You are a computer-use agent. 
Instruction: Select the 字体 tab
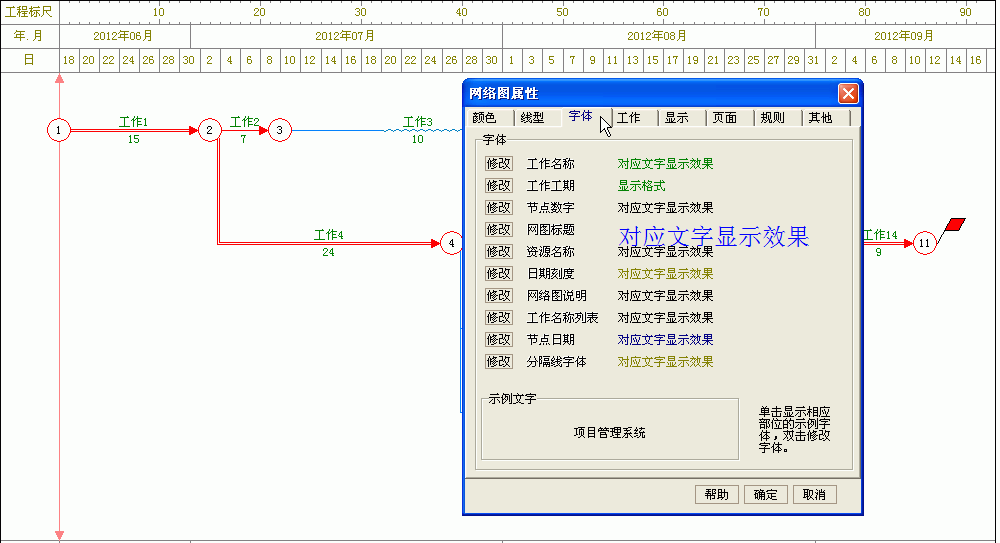coord(584,117)
